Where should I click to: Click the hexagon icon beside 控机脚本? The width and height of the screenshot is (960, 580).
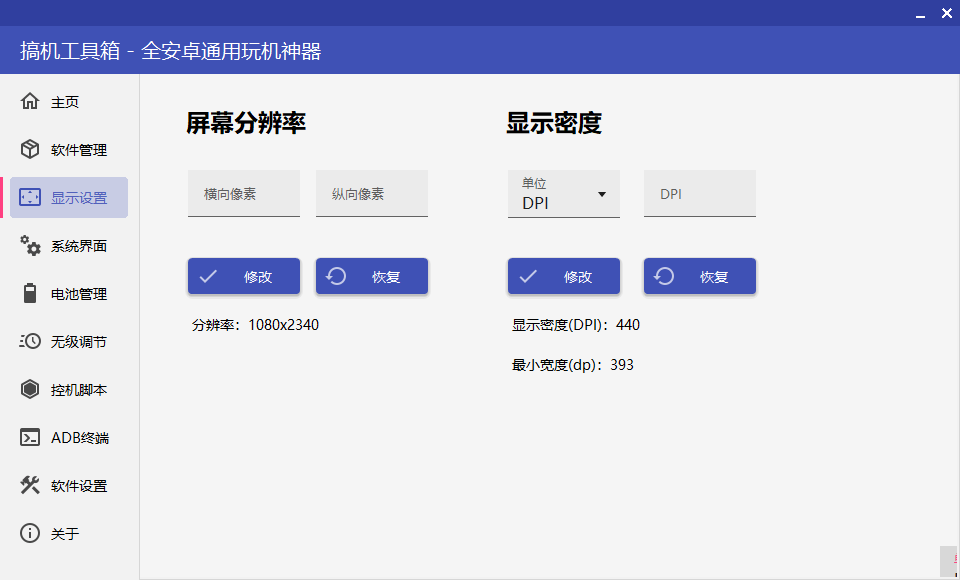pyautogui.click(x=29, y=389)
